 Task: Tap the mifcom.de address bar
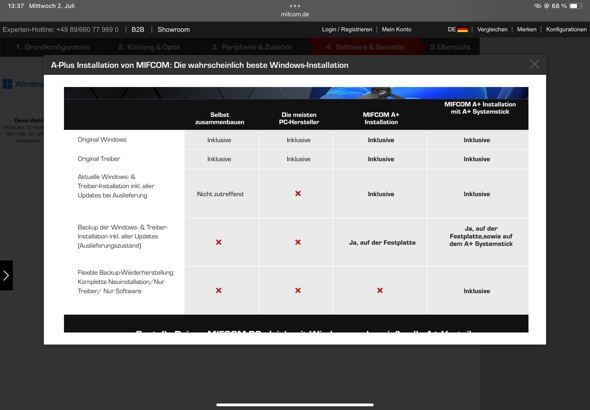click(295, 14)
